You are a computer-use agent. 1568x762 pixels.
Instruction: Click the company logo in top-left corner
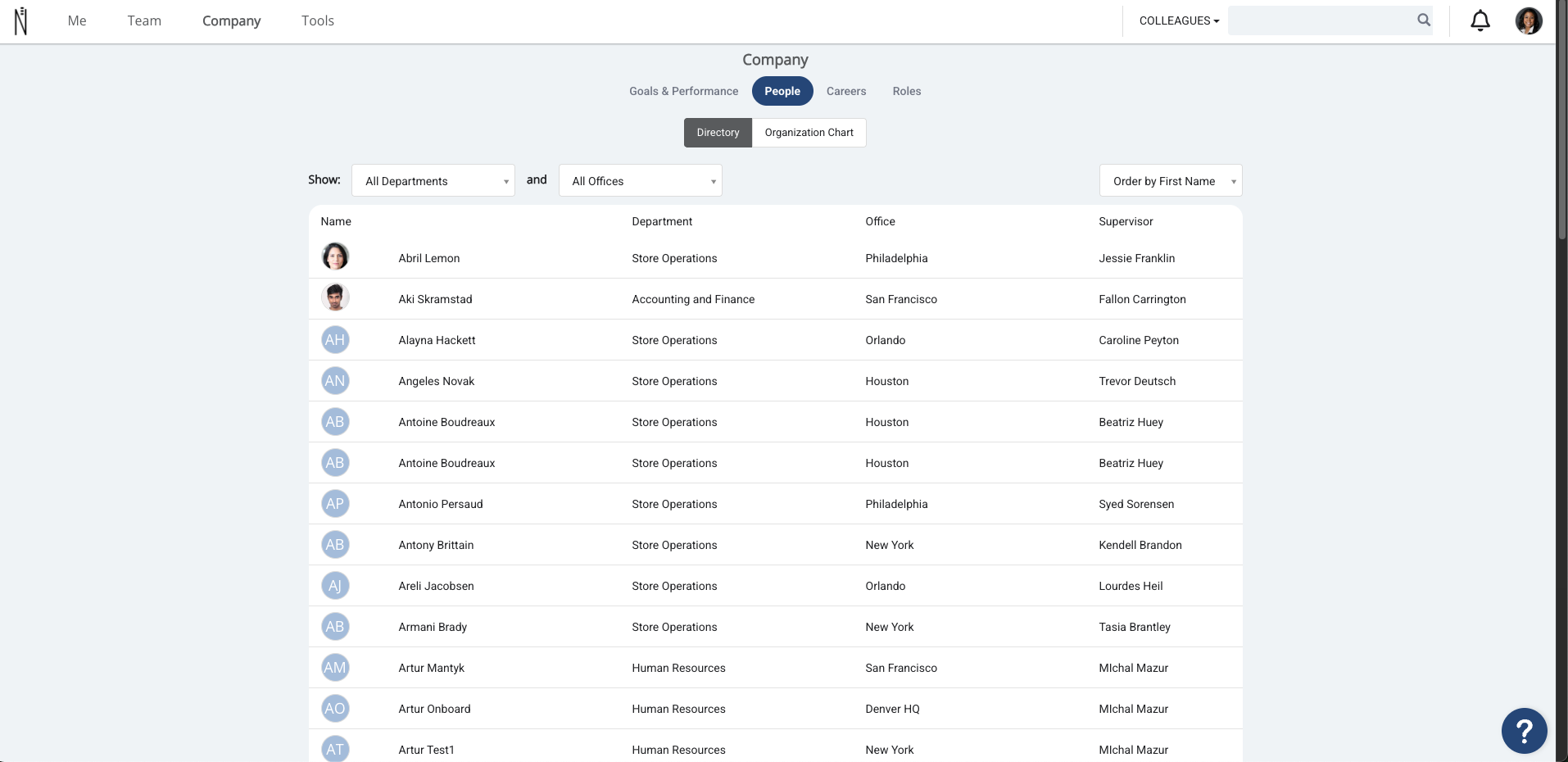click(x=21, y=20)
